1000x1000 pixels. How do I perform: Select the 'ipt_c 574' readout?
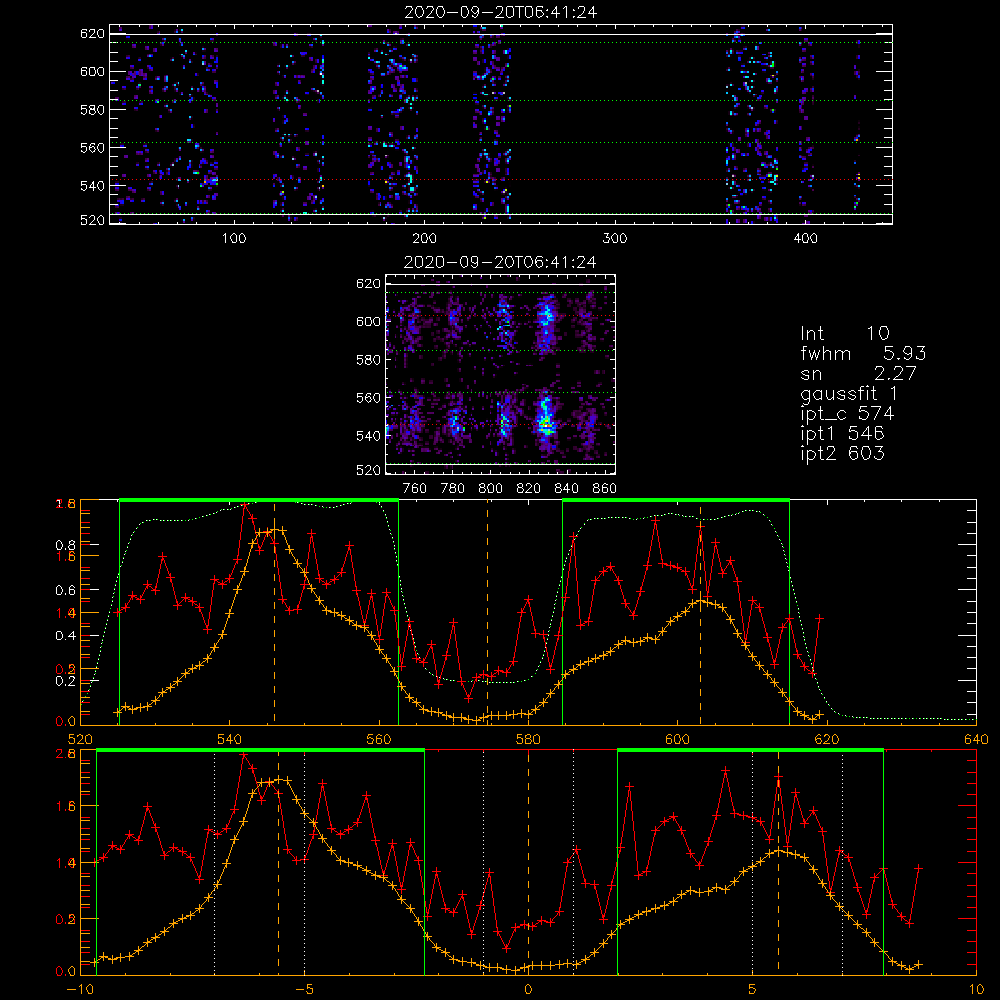tap(848, 414)
